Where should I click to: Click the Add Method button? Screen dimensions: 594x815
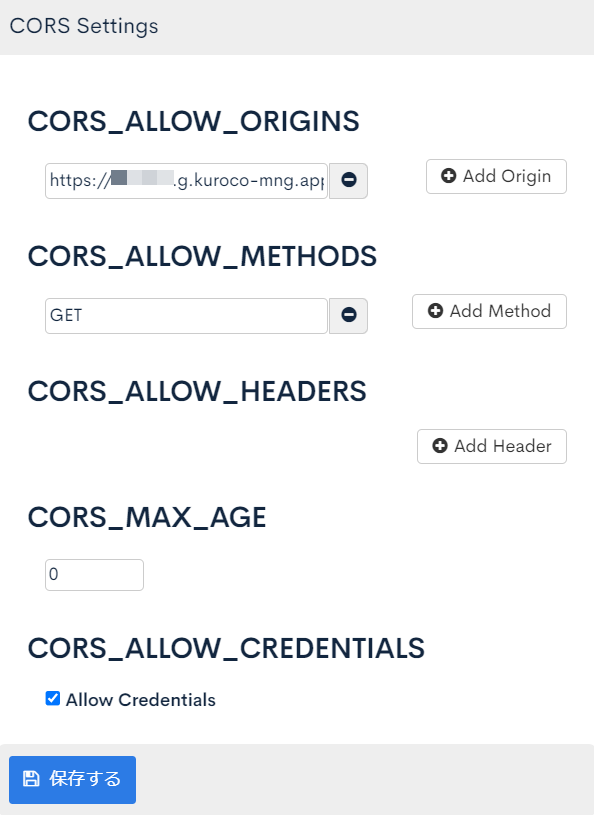point(489,311)
